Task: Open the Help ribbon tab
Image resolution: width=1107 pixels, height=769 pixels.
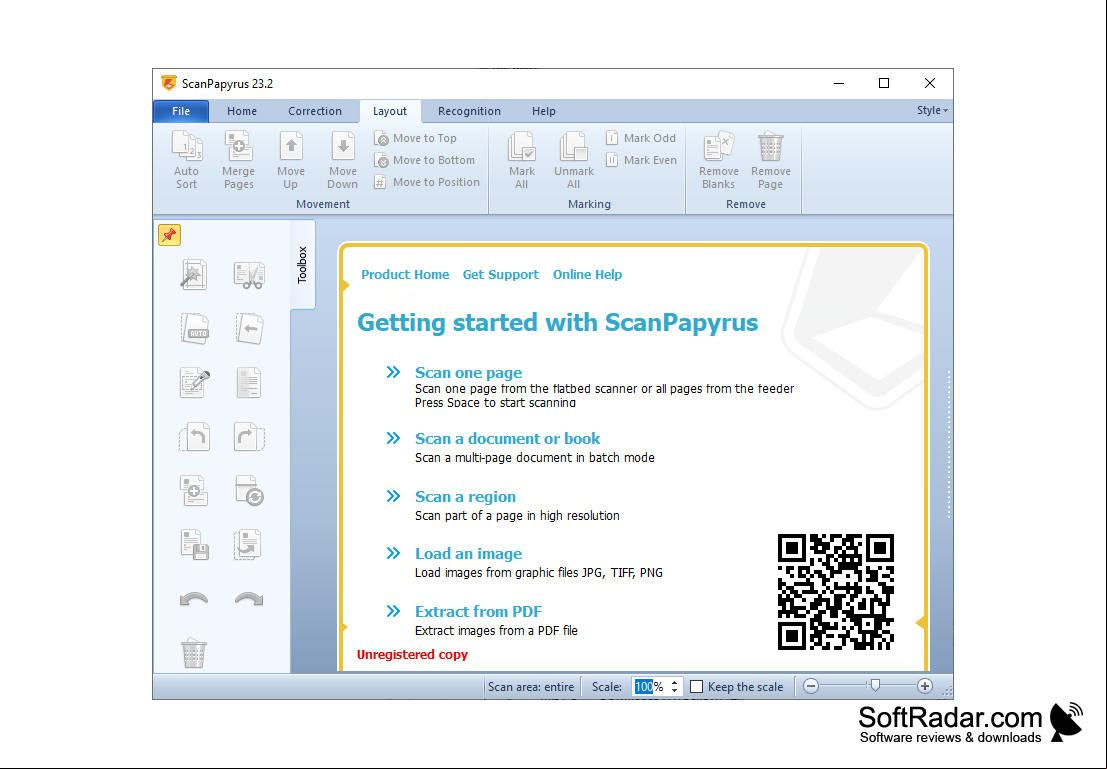Action: coord(544,111)
